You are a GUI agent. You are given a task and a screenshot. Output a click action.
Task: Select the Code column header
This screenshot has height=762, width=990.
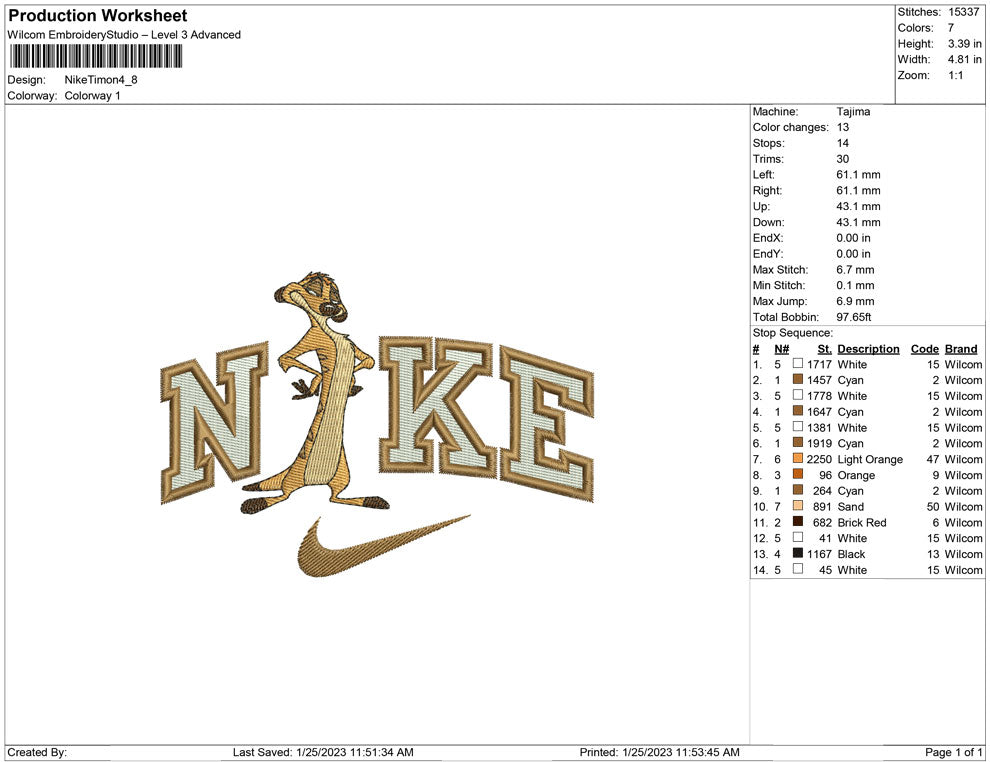click(x=924, y=349)
